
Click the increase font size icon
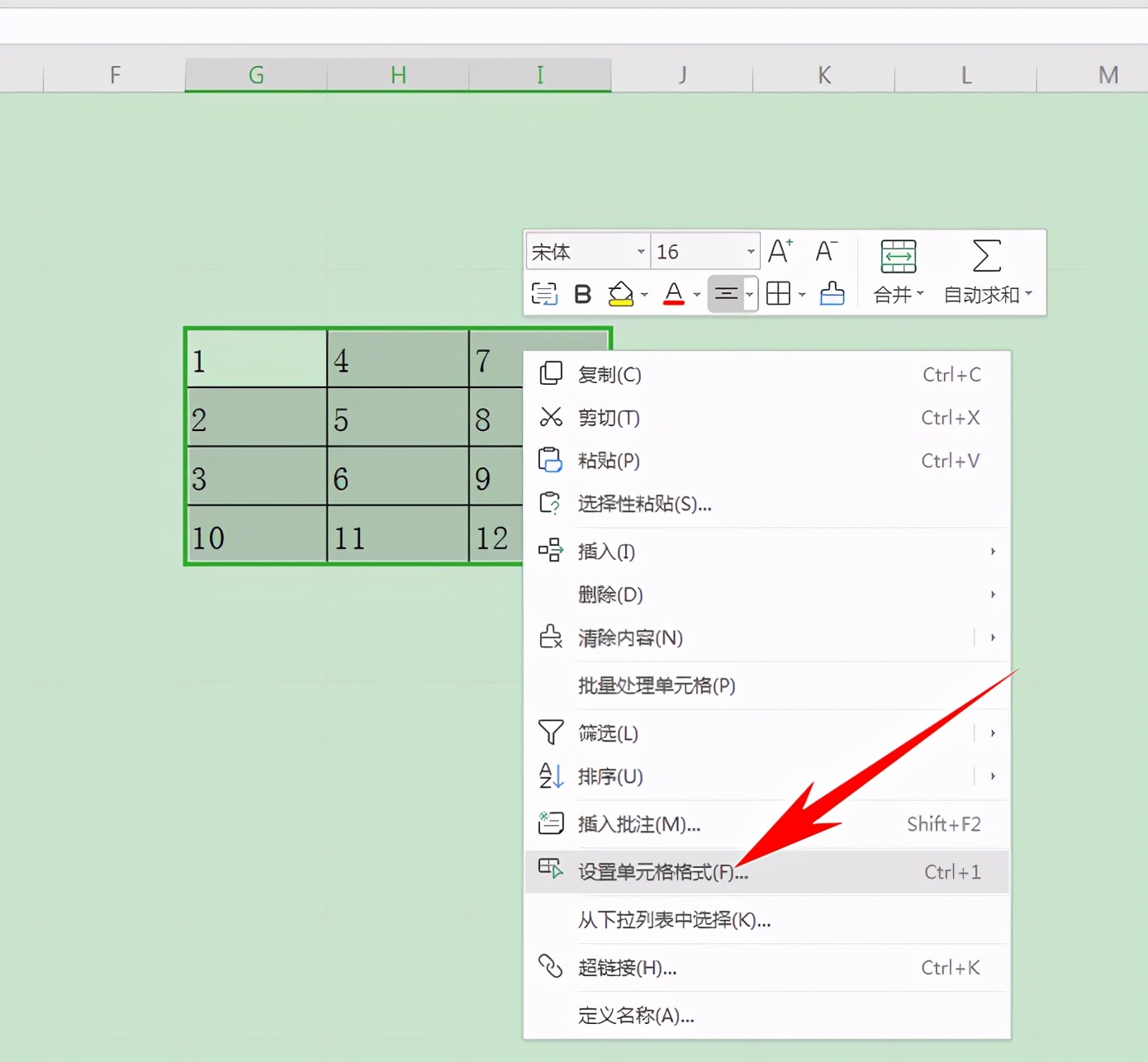780,251
